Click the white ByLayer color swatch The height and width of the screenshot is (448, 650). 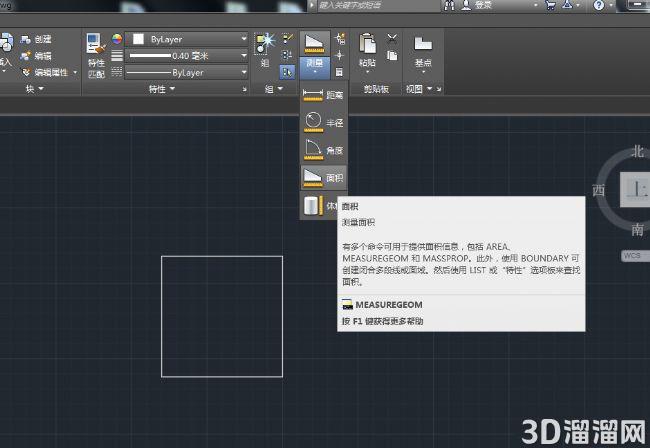click(x=138, y=39)
